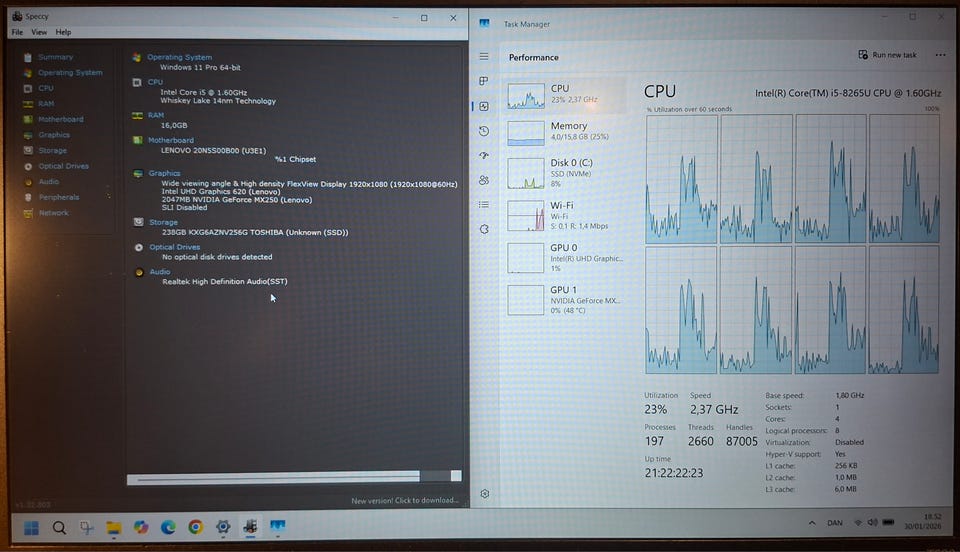Open Speccy View menu
The width and height of the screenshot is (960, 552).
[39, 32]
